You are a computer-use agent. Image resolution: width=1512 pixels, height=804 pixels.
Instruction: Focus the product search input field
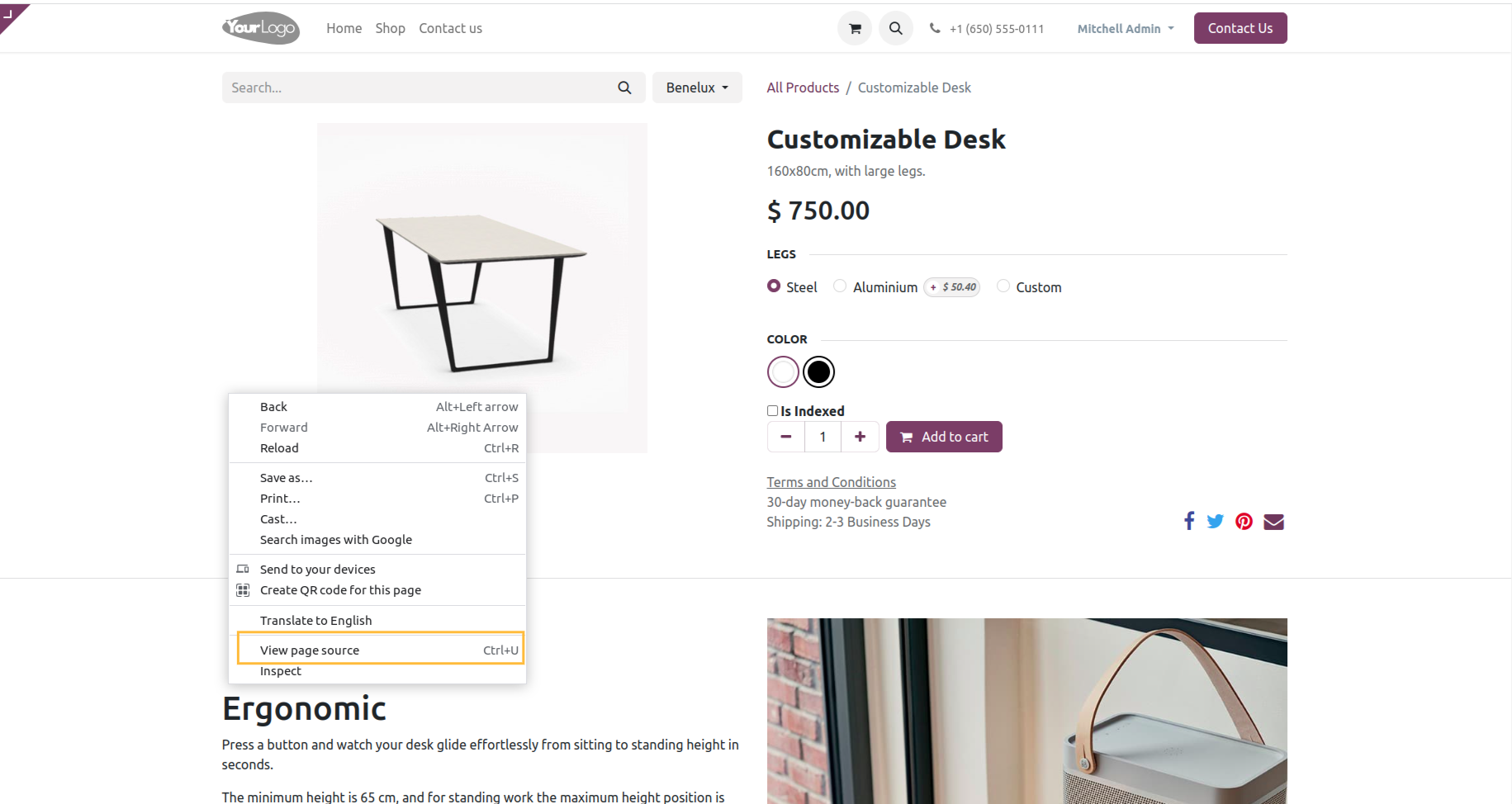point(417,87)
